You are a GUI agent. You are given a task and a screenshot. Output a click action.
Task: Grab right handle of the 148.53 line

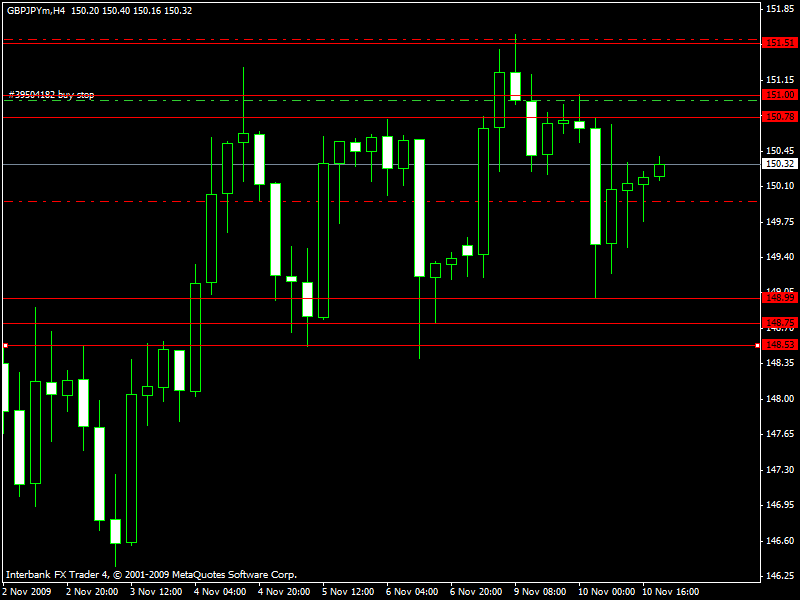(x=757, y=345)
